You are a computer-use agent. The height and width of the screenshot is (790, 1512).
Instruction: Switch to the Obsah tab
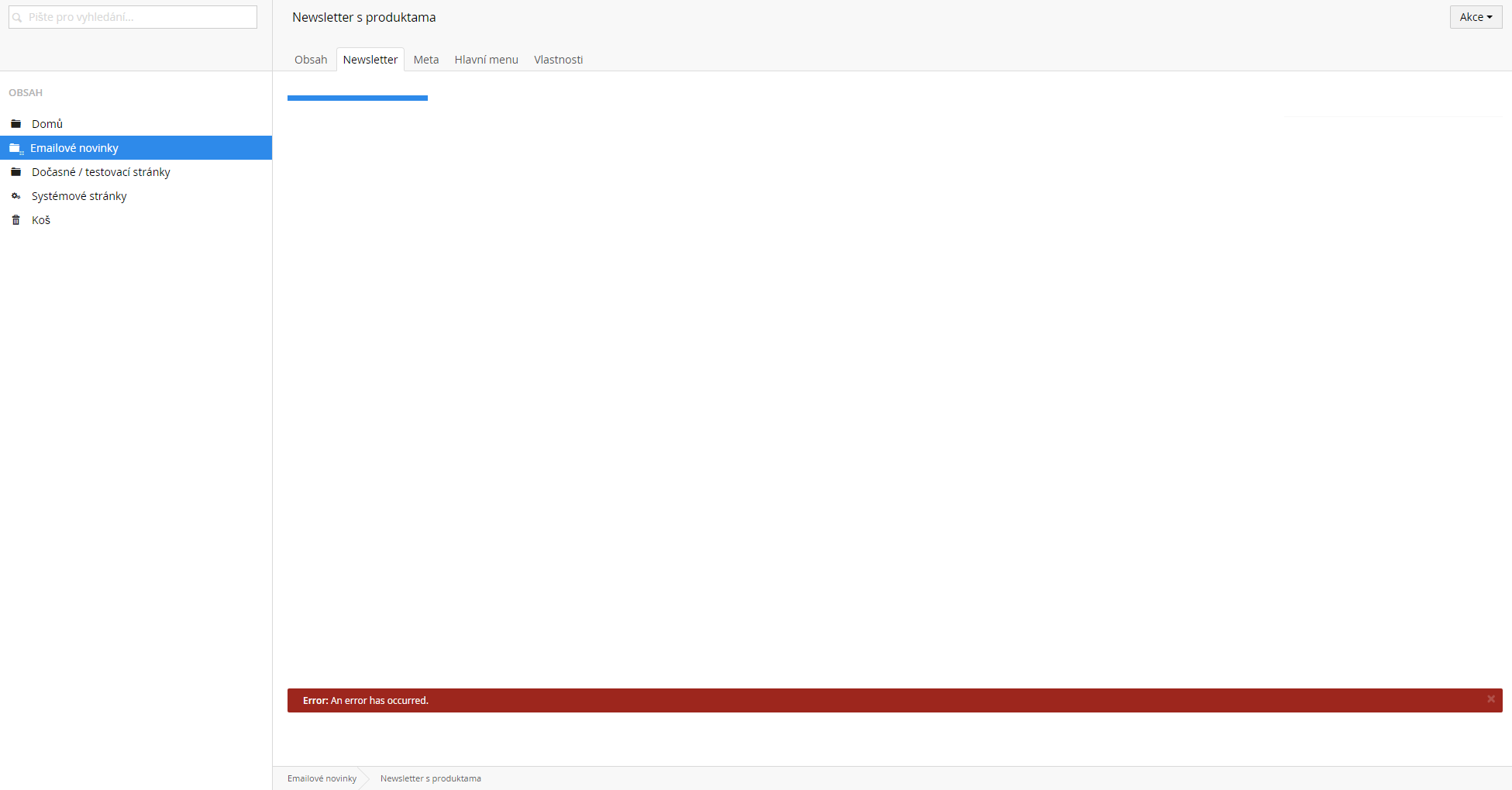311,60
